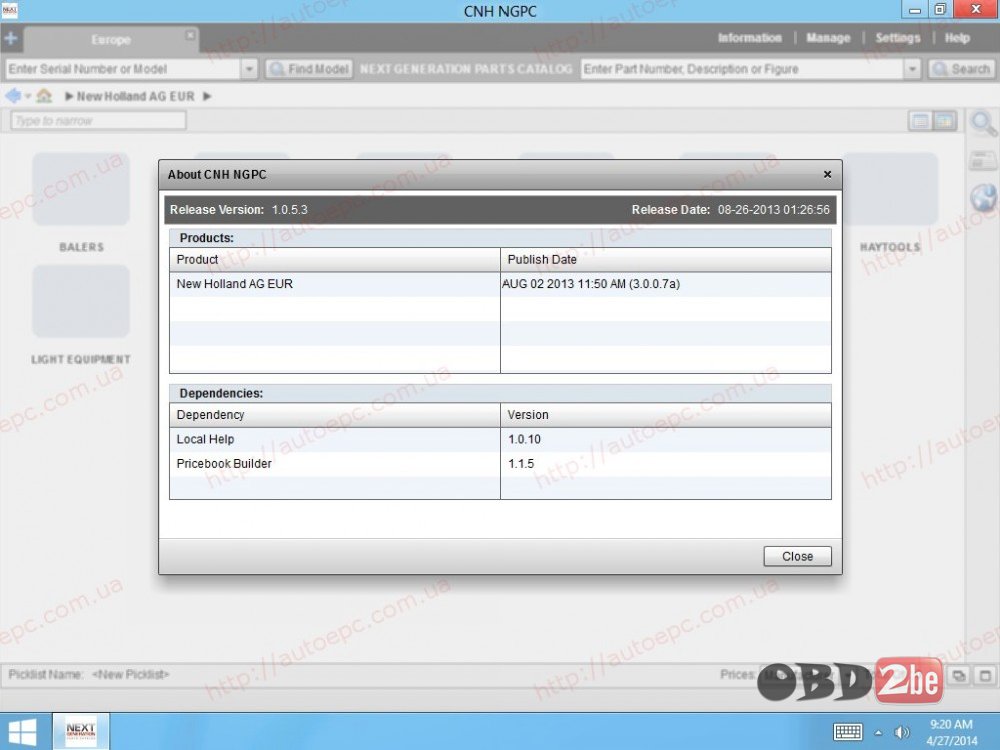Expand the serial number or model dropdown
This screenshot has width=1000, height=750.
pos(249,69)
